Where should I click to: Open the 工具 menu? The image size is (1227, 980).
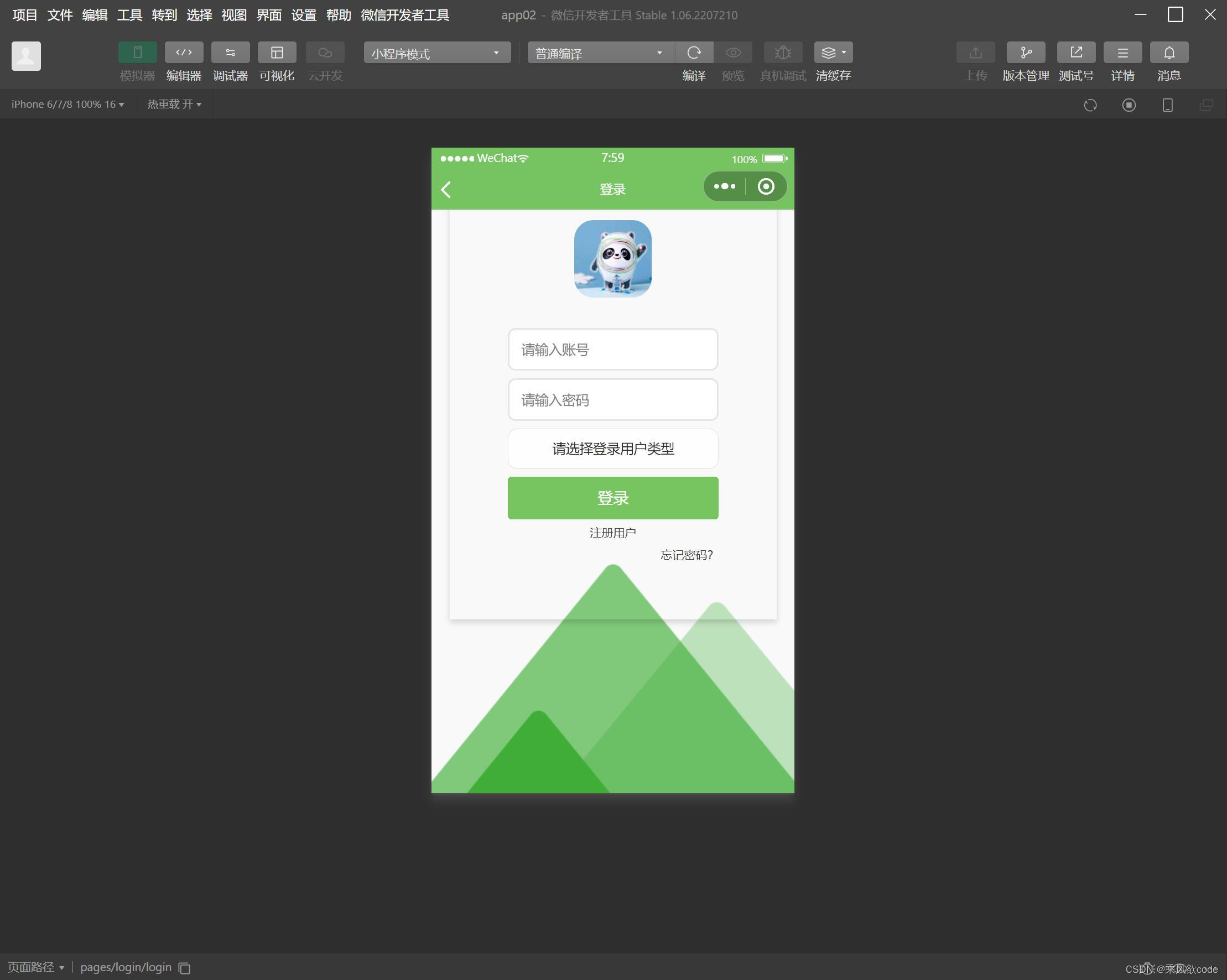point(129,15)
